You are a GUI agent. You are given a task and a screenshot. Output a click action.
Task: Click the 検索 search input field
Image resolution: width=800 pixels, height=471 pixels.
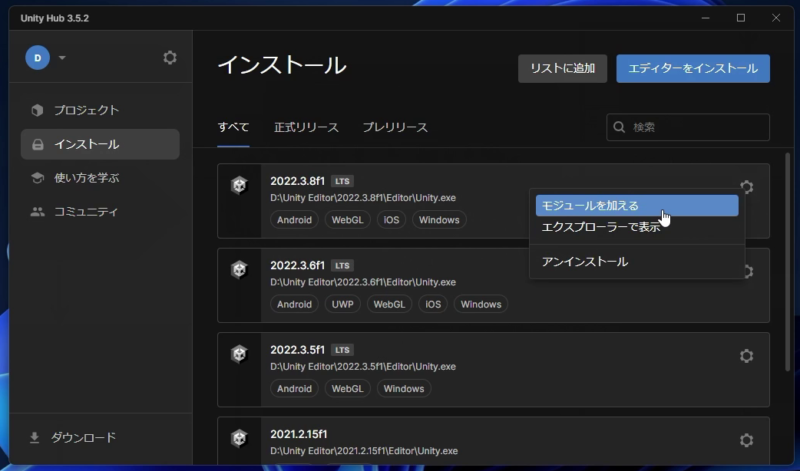696,127
